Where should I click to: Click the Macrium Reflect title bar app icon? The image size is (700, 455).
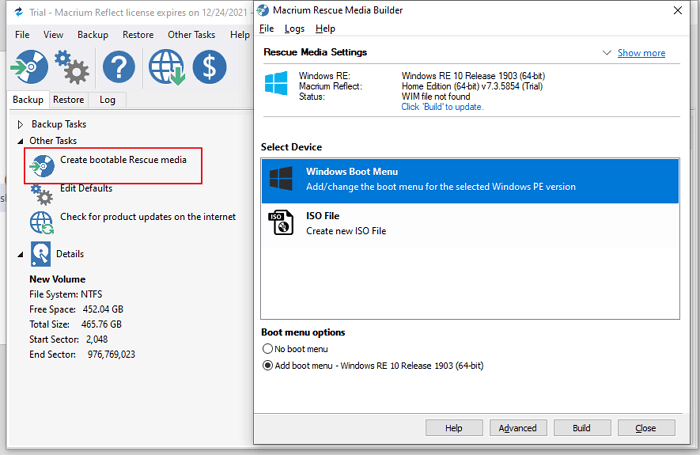click(x=19, y=12)
